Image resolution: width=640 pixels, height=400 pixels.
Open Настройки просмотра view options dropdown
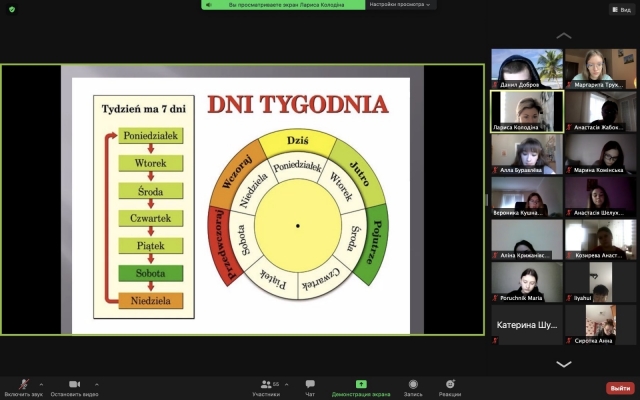point(401,5)
